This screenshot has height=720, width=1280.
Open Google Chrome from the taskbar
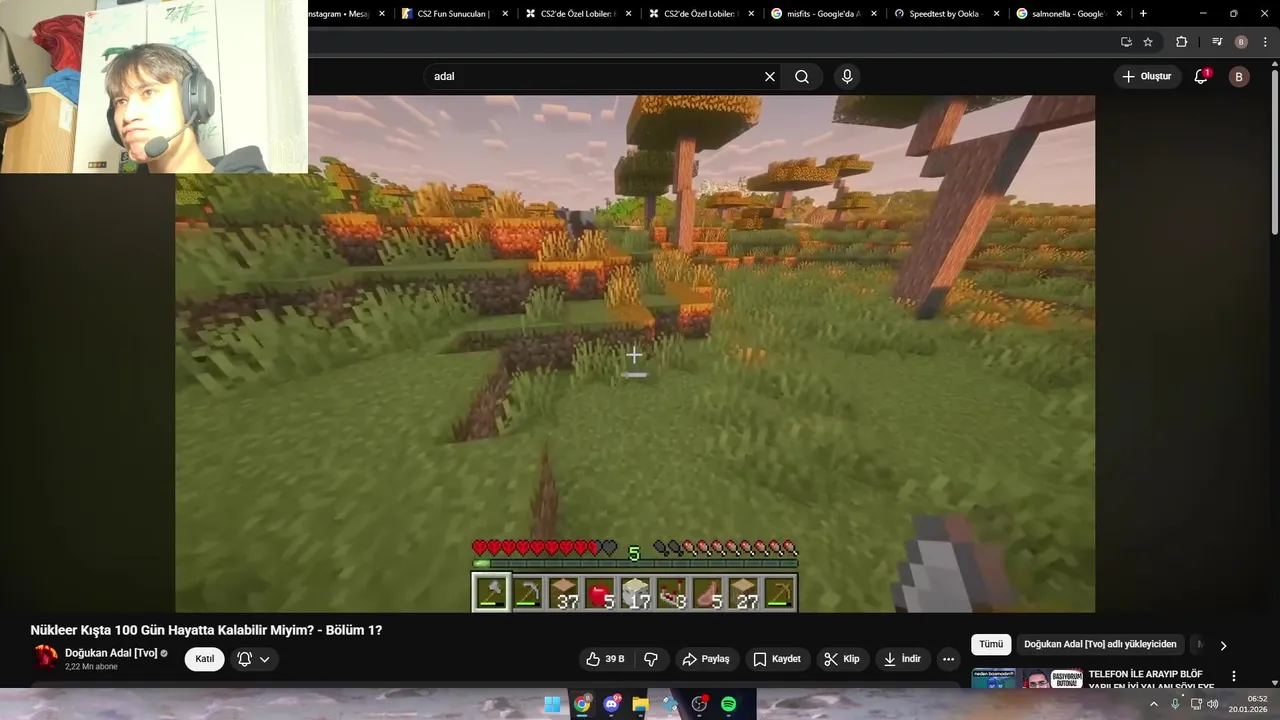tap(582, 704)
